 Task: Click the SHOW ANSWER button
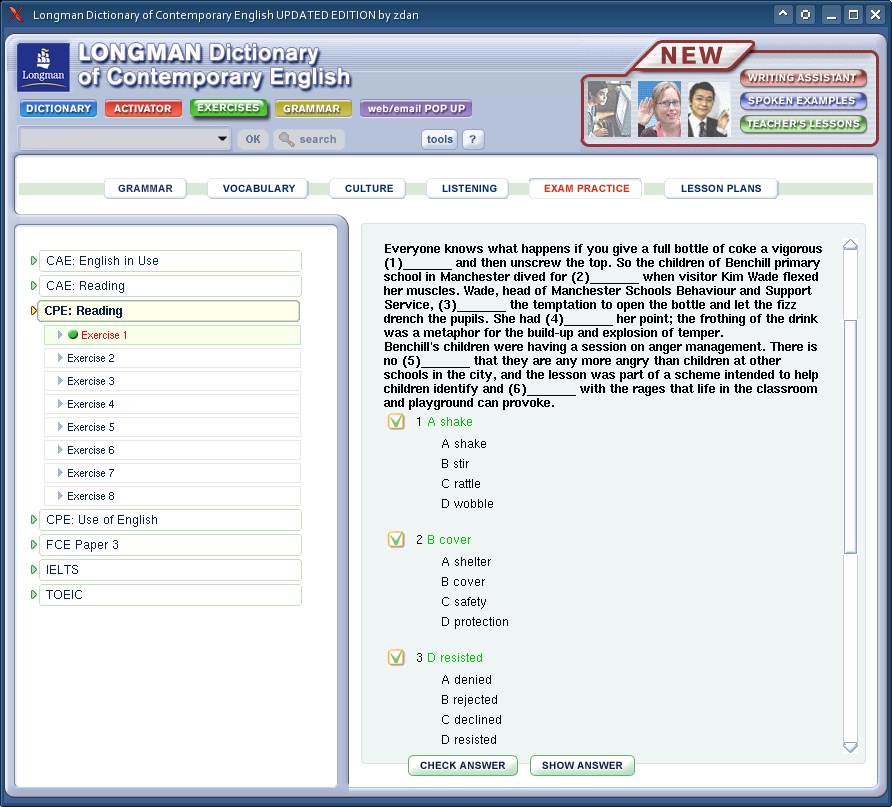click(x=582, y=765)
